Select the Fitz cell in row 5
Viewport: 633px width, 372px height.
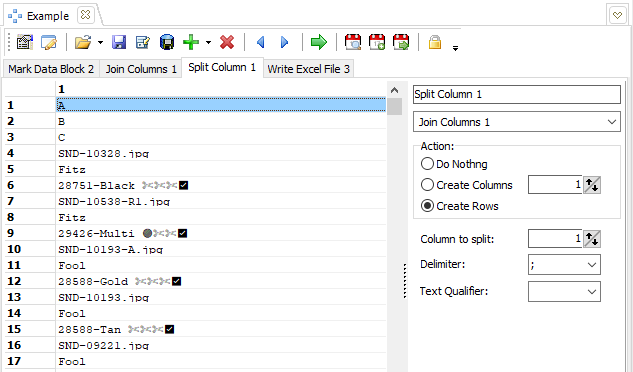(221, 169)
